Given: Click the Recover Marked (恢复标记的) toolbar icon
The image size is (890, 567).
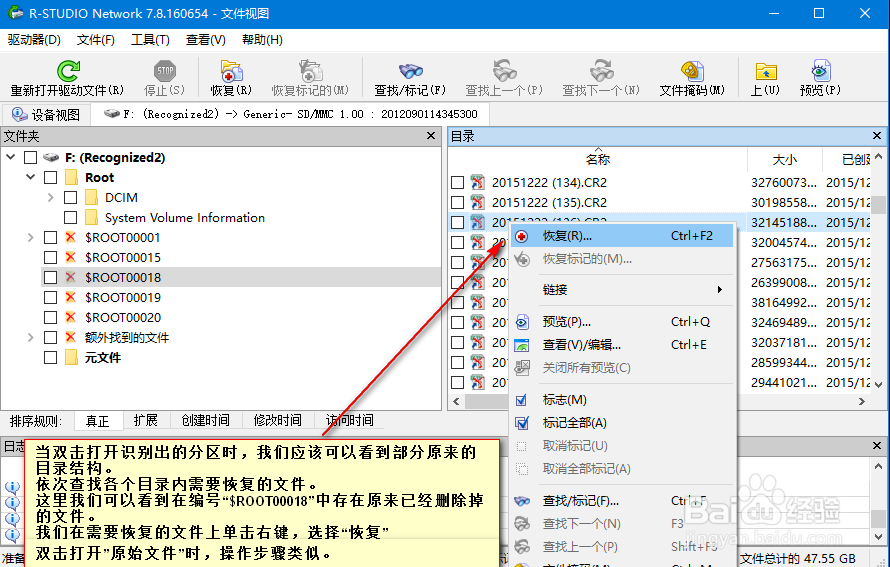Looking at the screenshot, I should (x=310, y=71).
